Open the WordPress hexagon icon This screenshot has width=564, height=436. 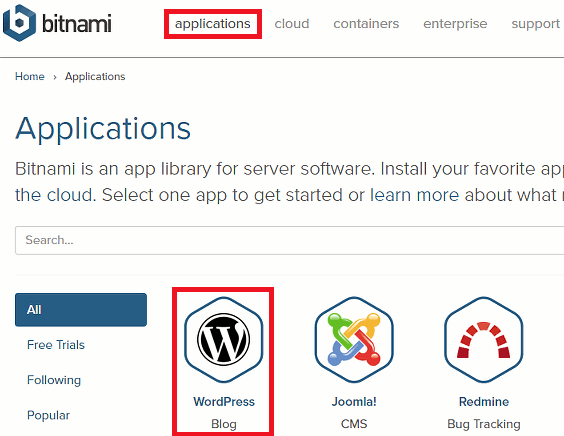point(224,340)
